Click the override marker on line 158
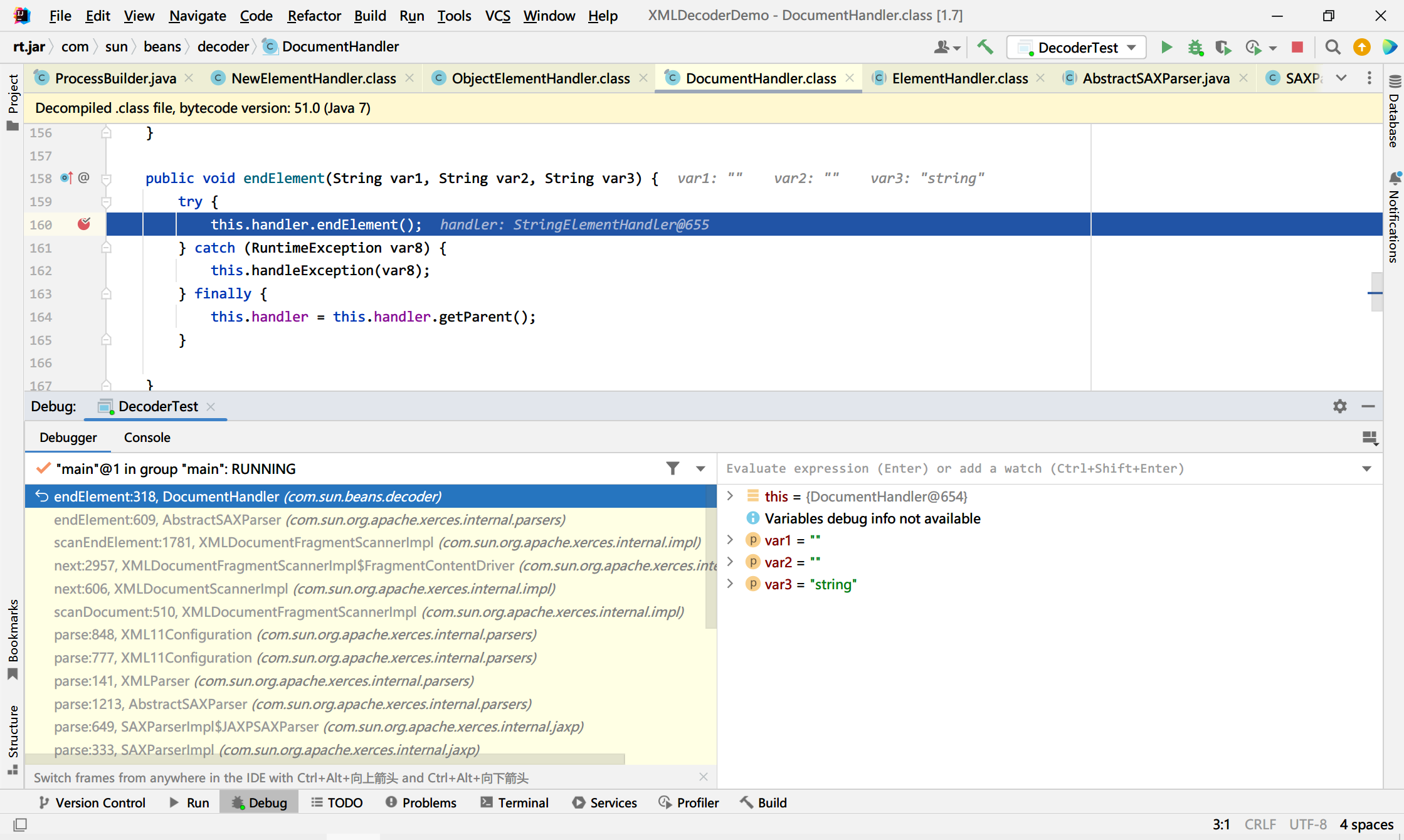The height and width of the screenshot is (840, 1404). pyautogui.click(x=66, y=178)
